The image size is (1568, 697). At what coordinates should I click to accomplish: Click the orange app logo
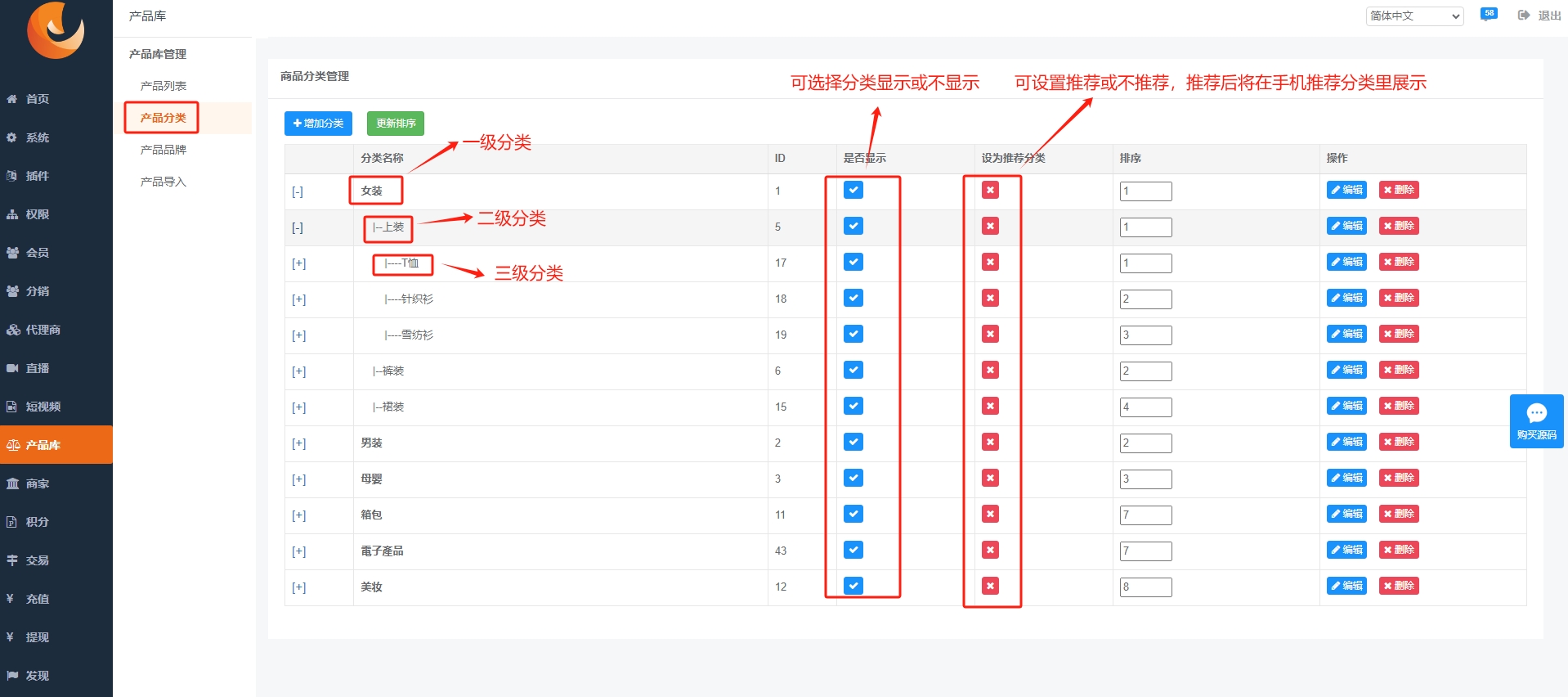point(56,30)
